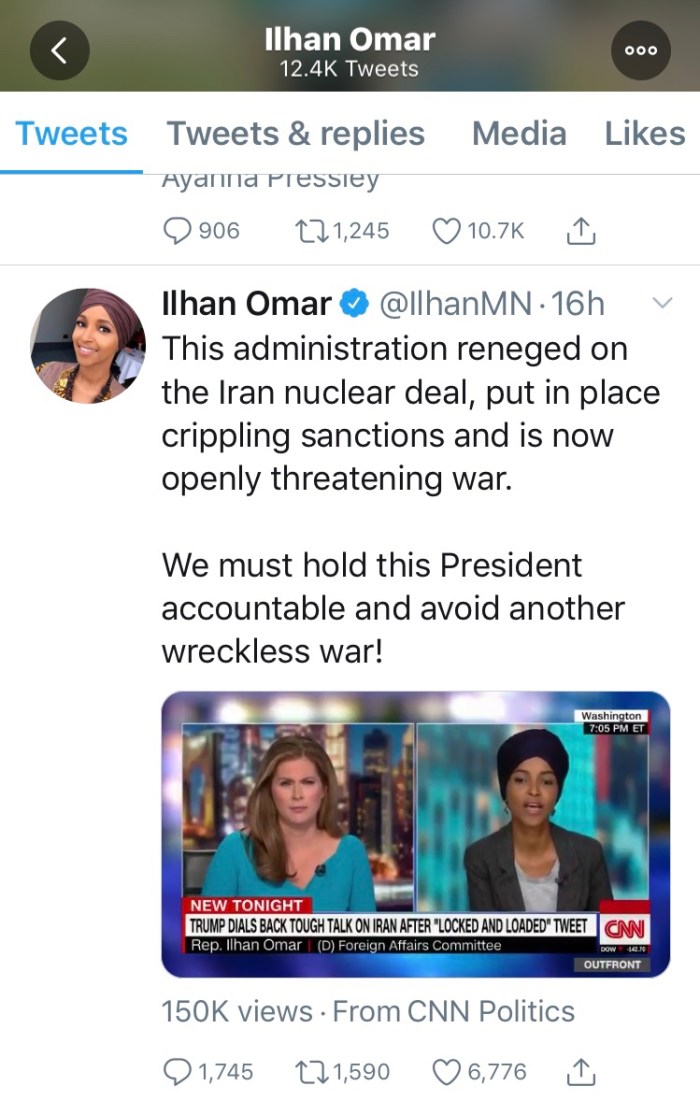
Task: Expand the tweet options chevron
Action: pyautogui.click(x=662, y=303)
